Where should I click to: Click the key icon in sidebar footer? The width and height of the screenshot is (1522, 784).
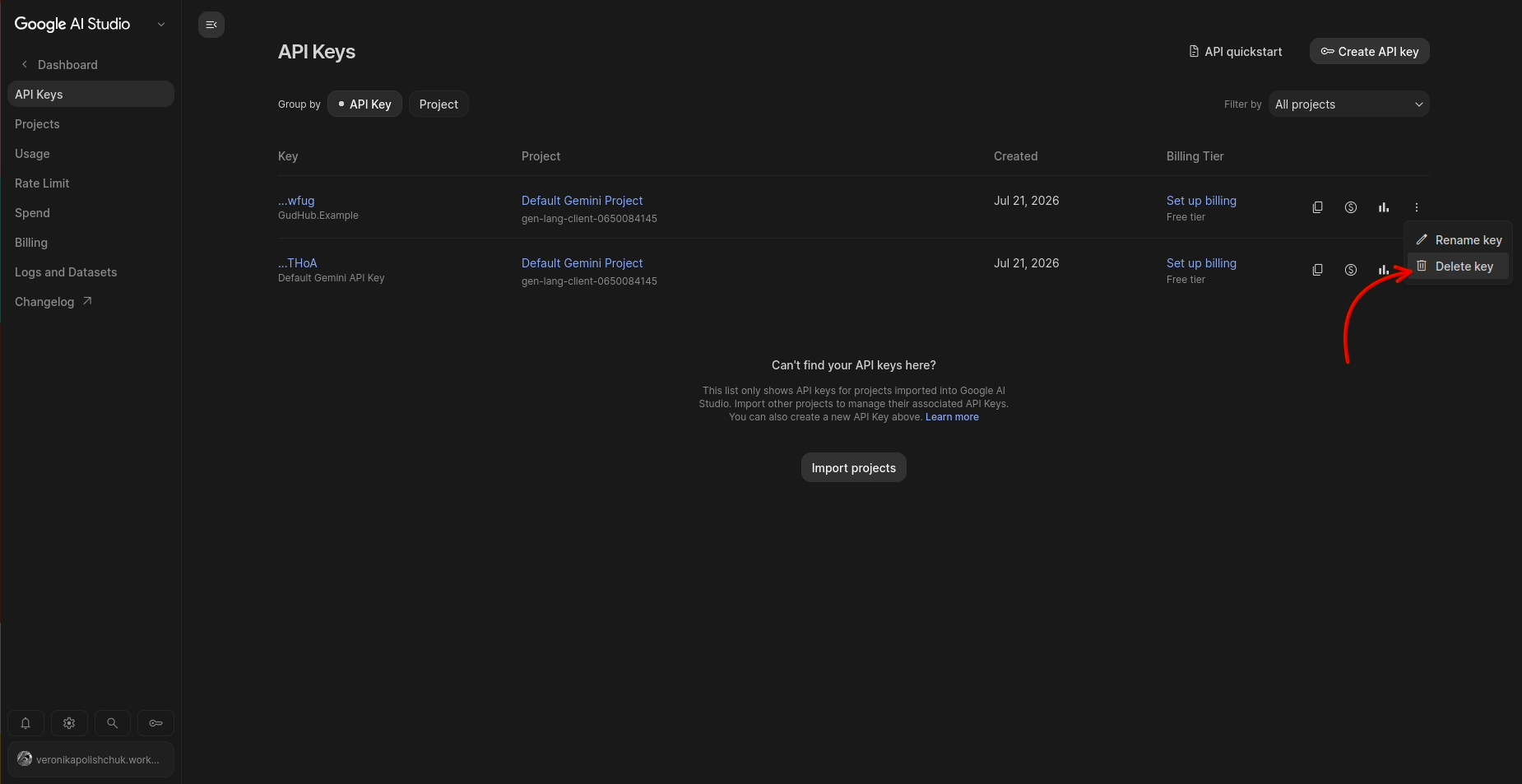(x=155, y=723)
